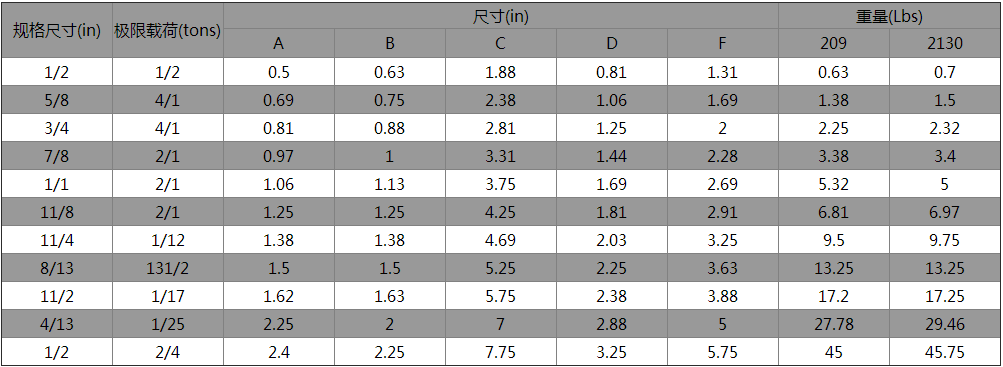Screen dimensions: 1003x367
Task: Select the 极限载荷(tons) header cell
Action: click(x=168, y=30)
